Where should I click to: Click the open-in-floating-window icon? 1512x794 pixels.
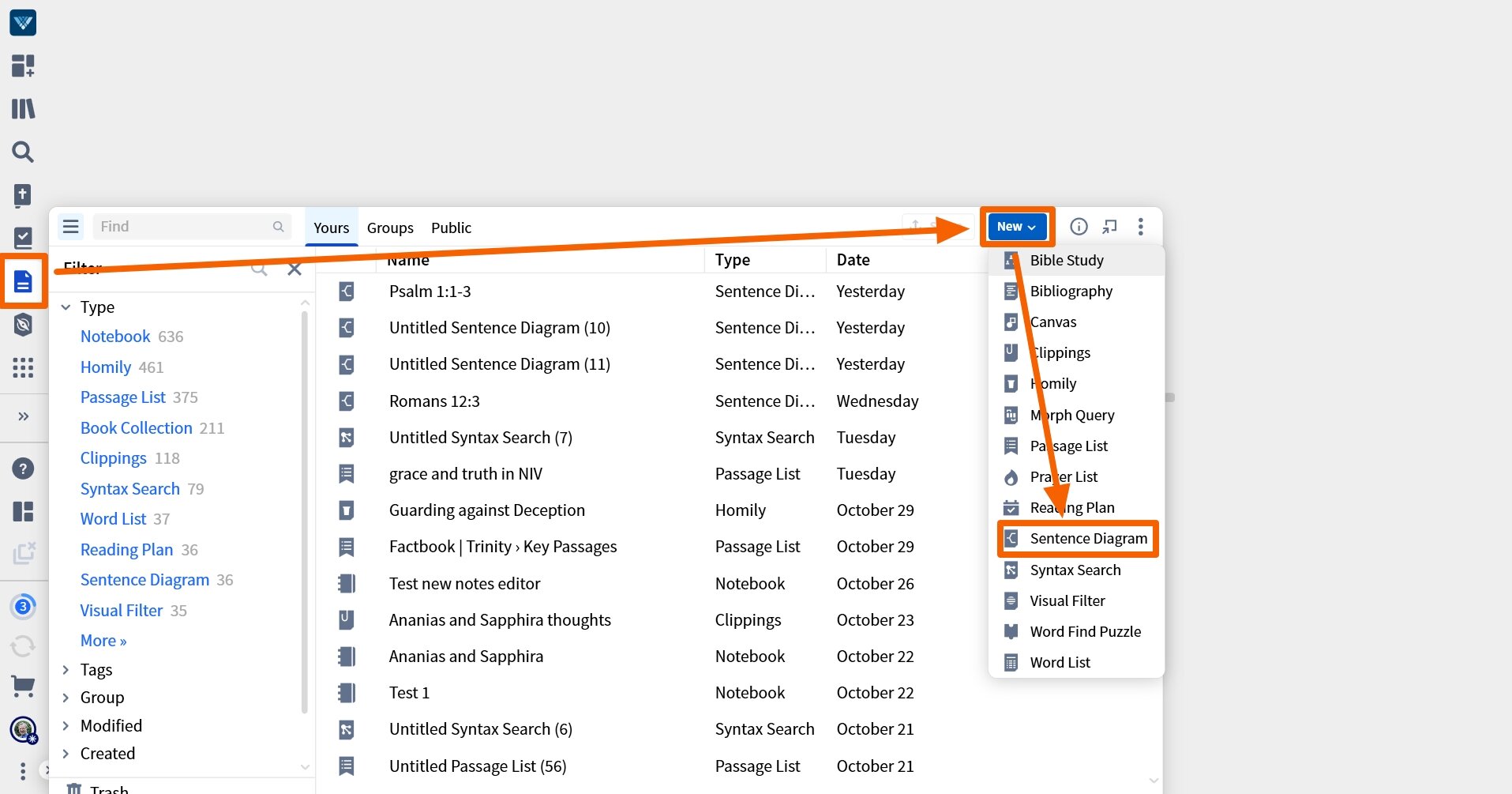pyautogui.click(x=1109, y=227)
